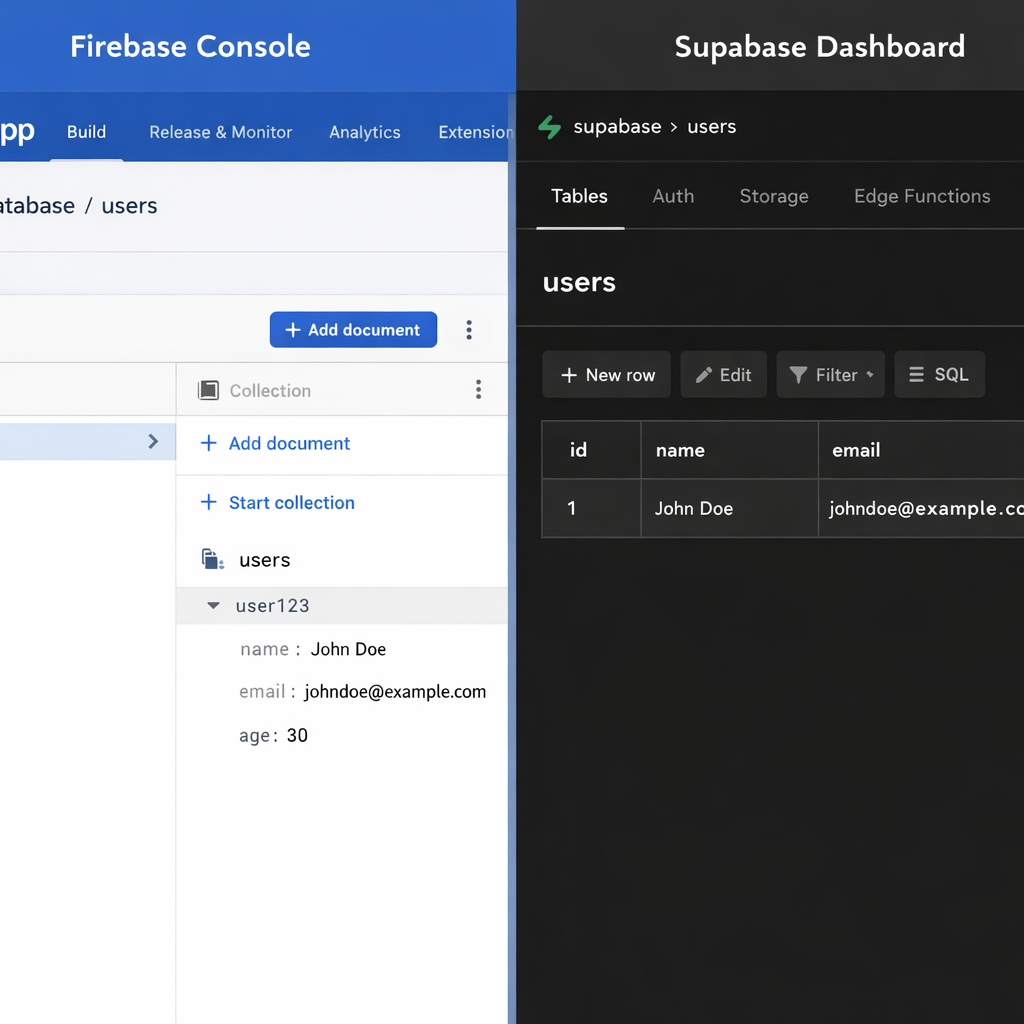Open the Filter dropdown
This screenshot has height=1024, width=1024.
tap(830, 375)
